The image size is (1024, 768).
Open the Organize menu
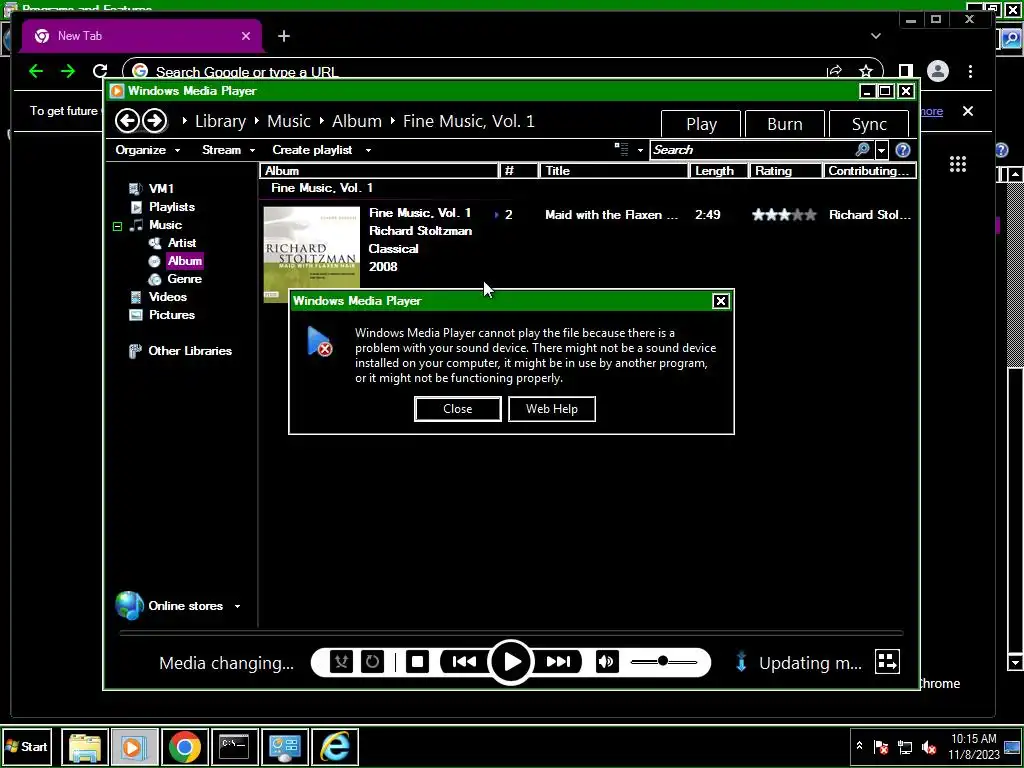click(x=148, y=150)
